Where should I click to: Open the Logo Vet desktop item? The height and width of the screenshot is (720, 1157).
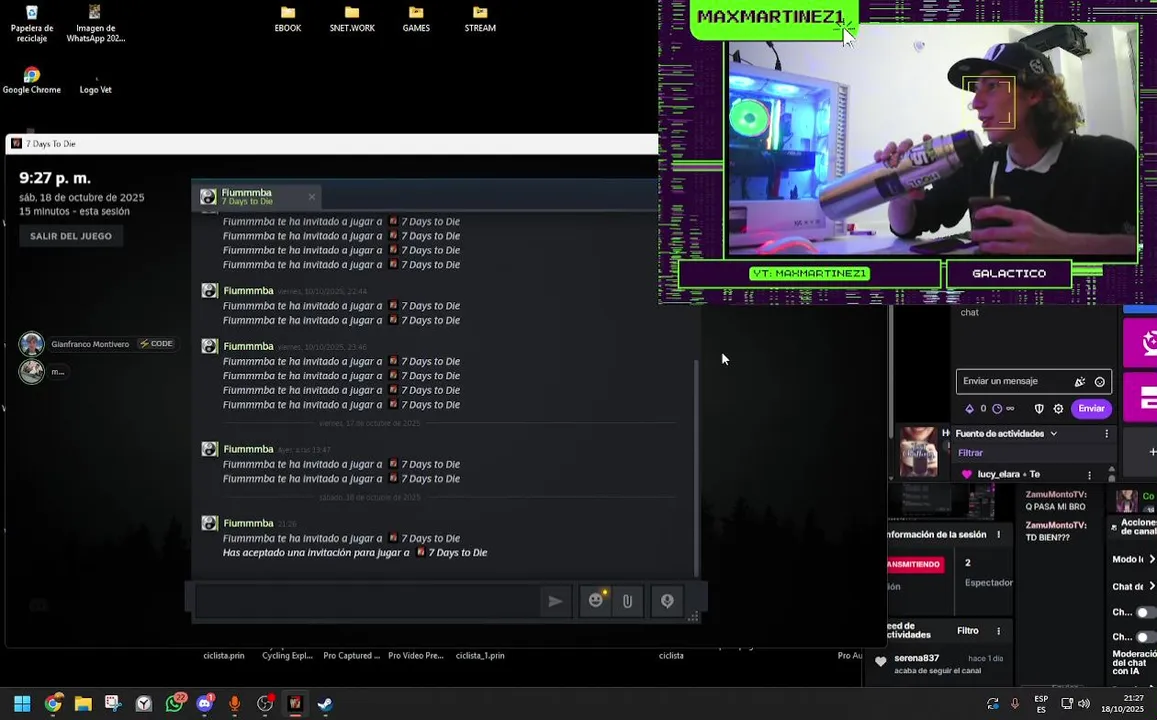95,84
